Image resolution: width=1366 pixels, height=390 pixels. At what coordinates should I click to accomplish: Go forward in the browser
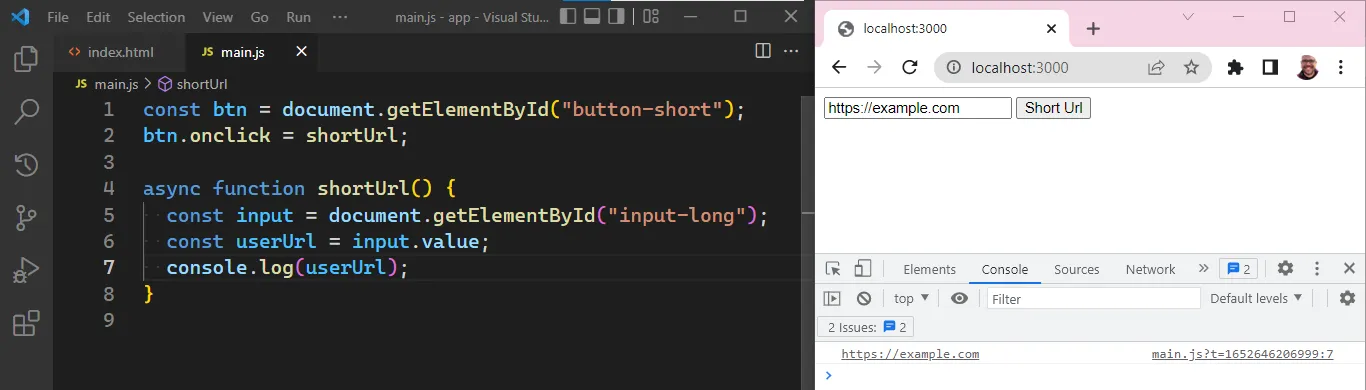[x=874, y=67]
